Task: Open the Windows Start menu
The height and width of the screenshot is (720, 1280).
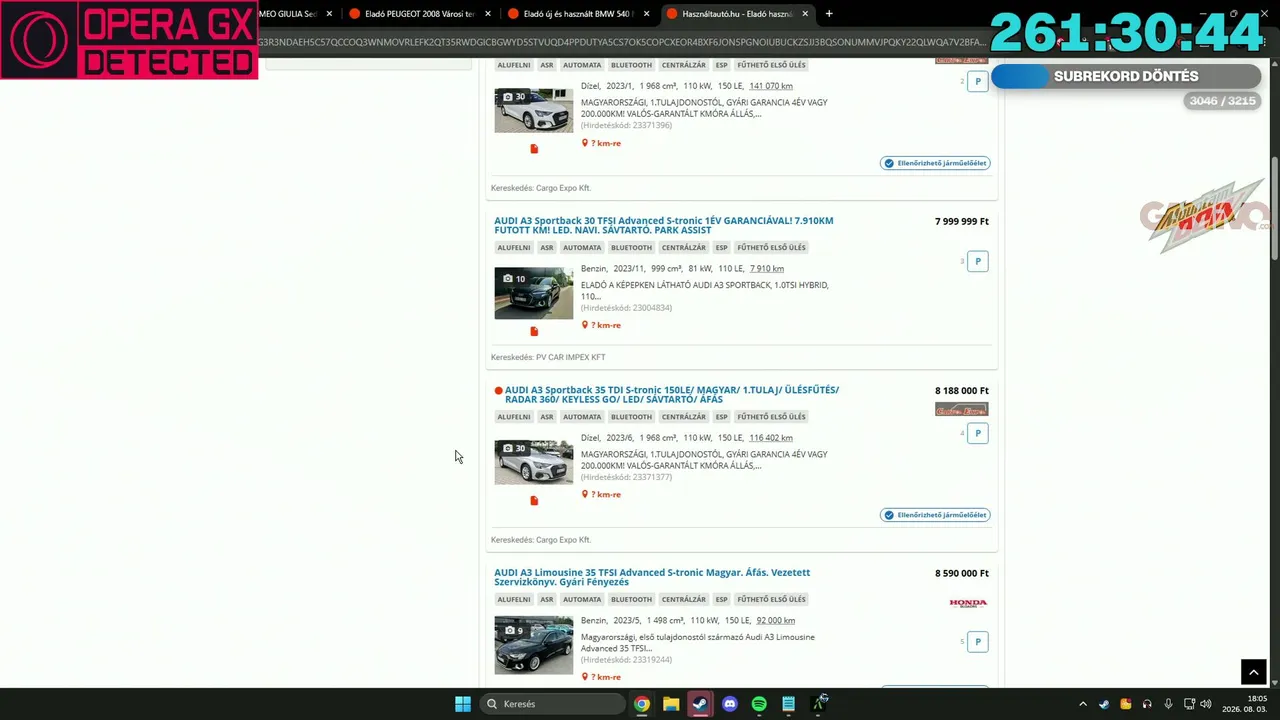Action: pos(463,704)
